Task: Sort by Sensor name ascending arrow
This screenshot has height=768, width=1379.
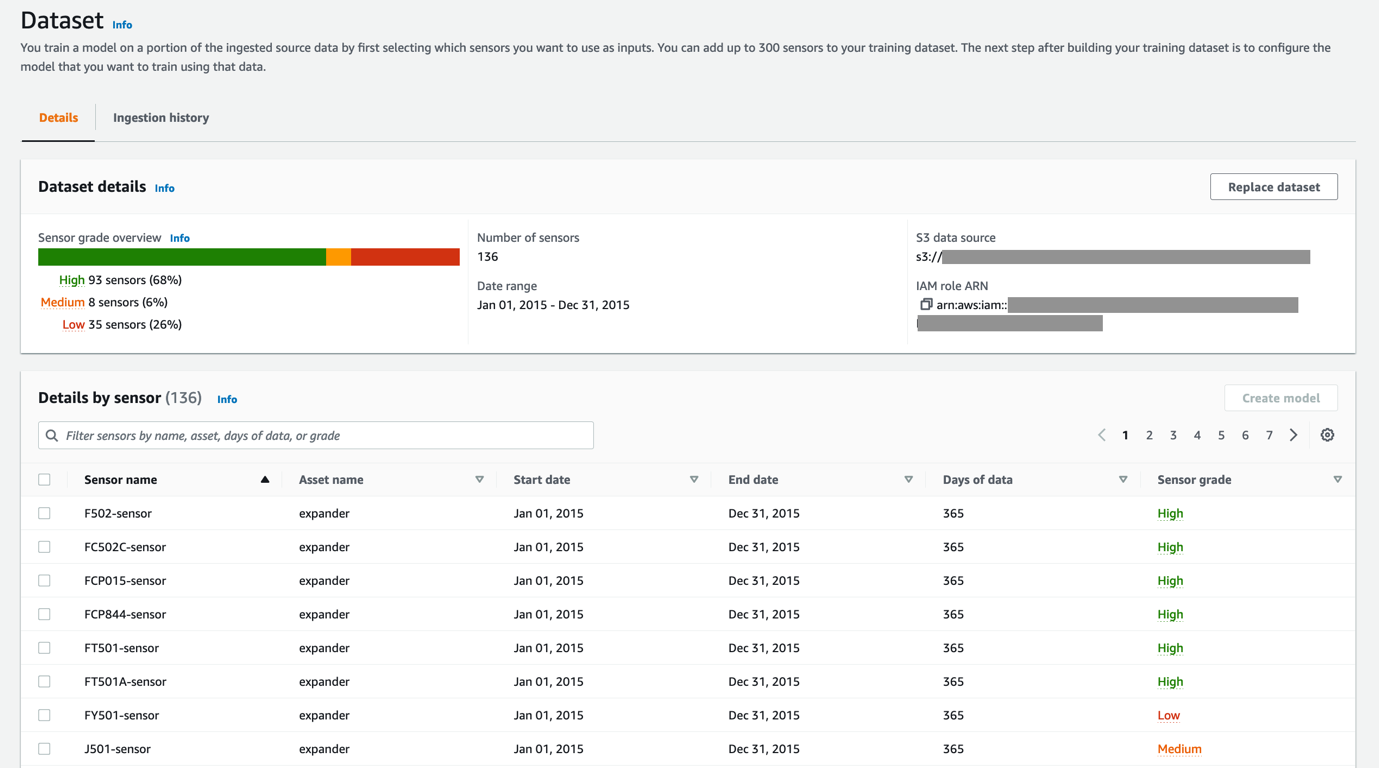Action: point(265,480)
